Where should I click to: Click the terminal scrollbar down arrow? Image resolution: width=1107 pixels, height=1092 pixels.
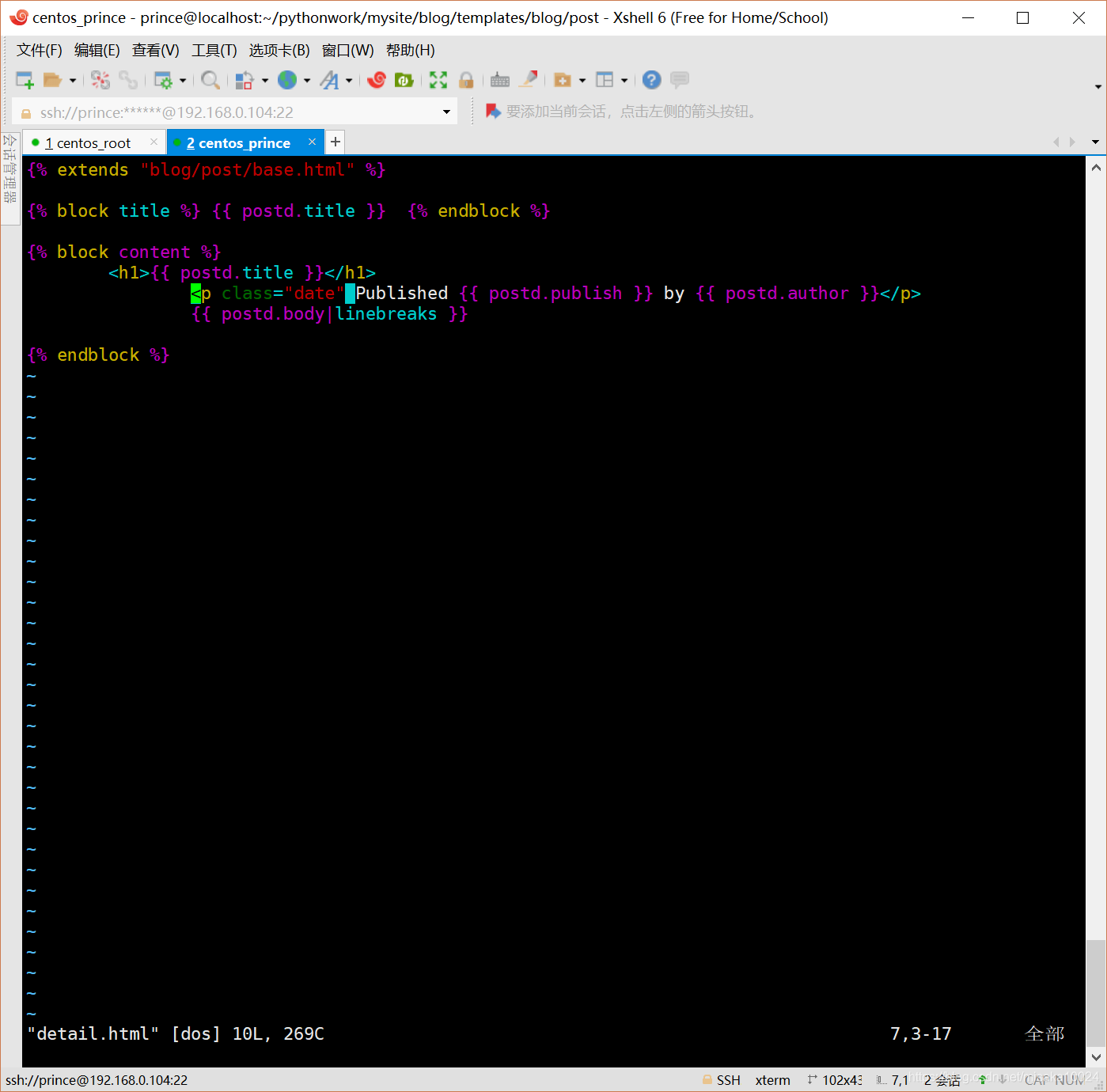click(1096, 1056)
